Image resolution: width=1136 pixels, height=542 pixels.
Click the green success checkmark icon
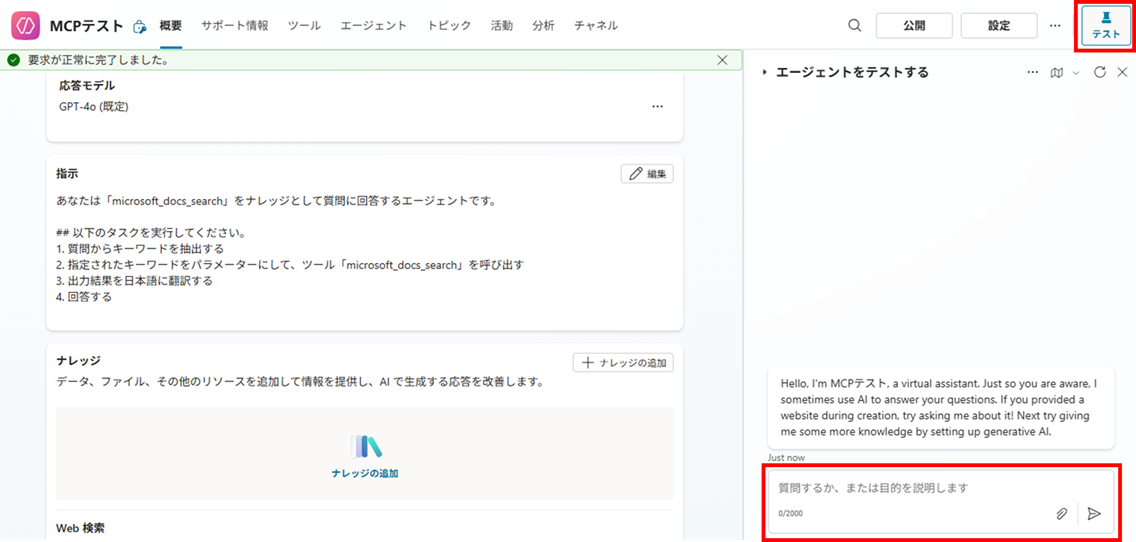pos(13,60)
